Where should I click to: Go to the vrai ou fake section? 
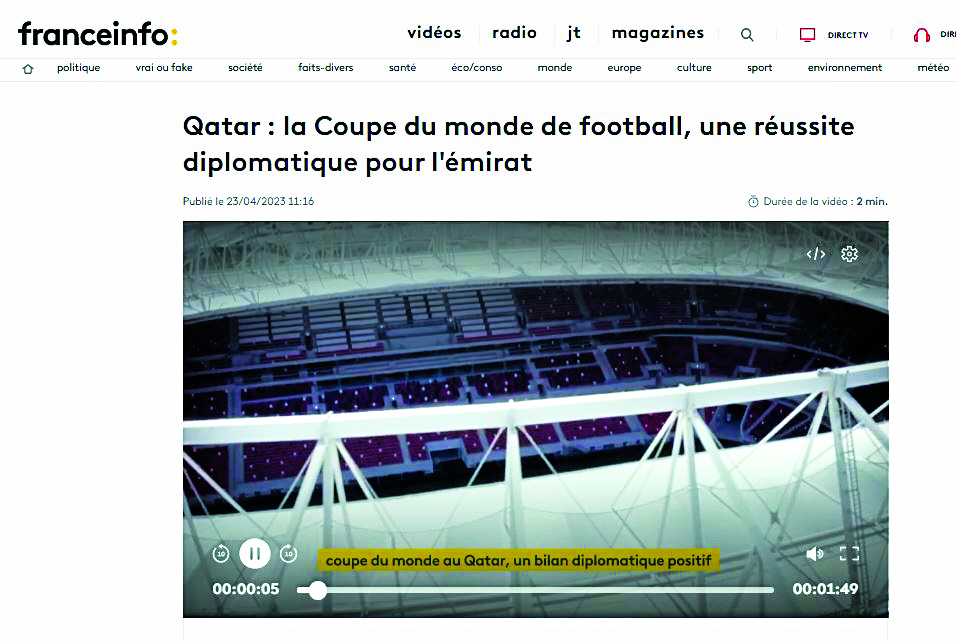click(164, 68)
